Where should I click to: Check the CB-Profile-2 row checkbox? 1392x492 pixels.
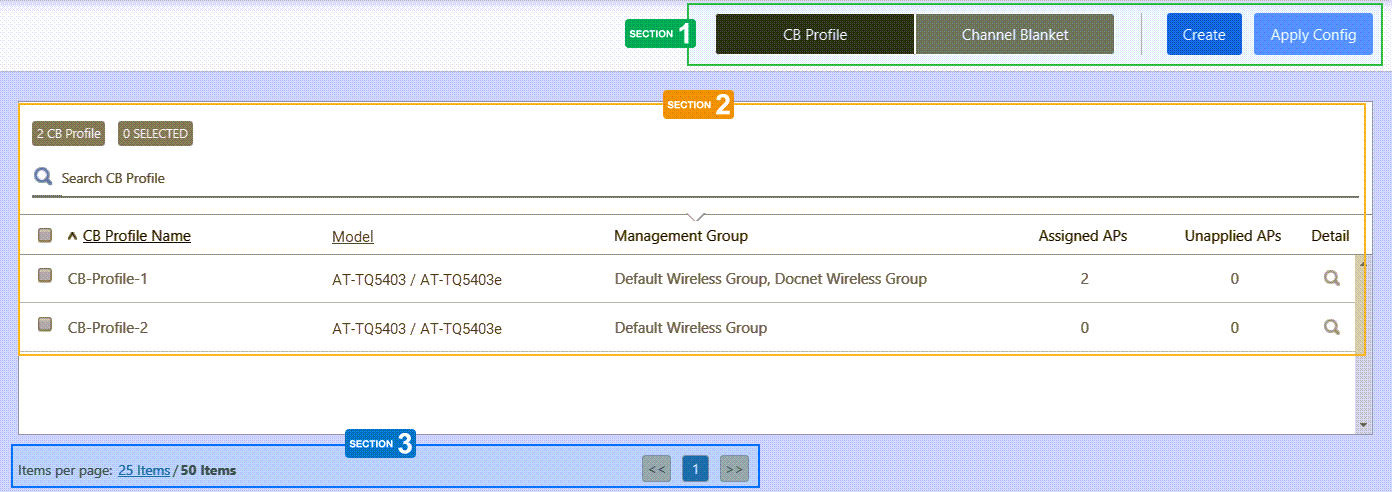pos(45,324)
